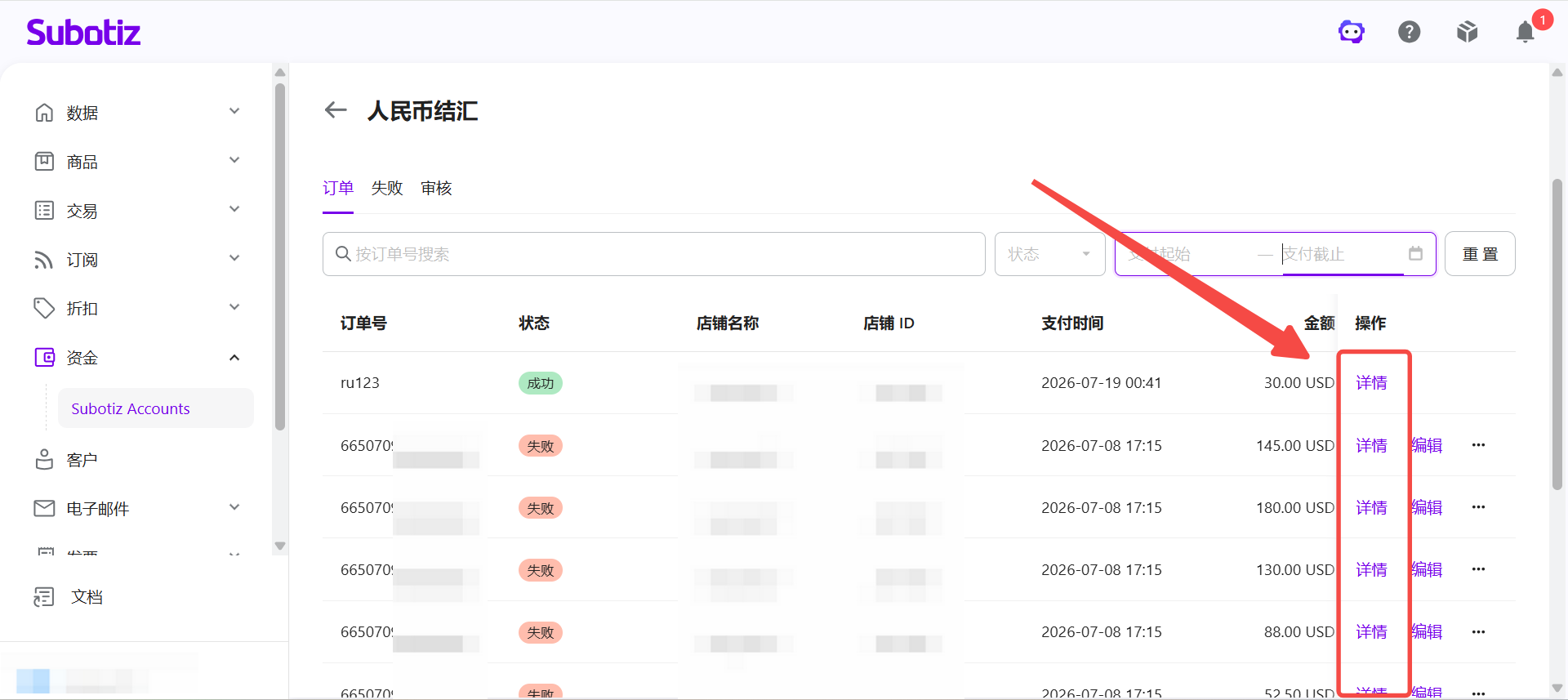The height and width of the screenshot is (700, 1568).
Task: Click the 支付时间 column header
Action: pos(1072,323)
